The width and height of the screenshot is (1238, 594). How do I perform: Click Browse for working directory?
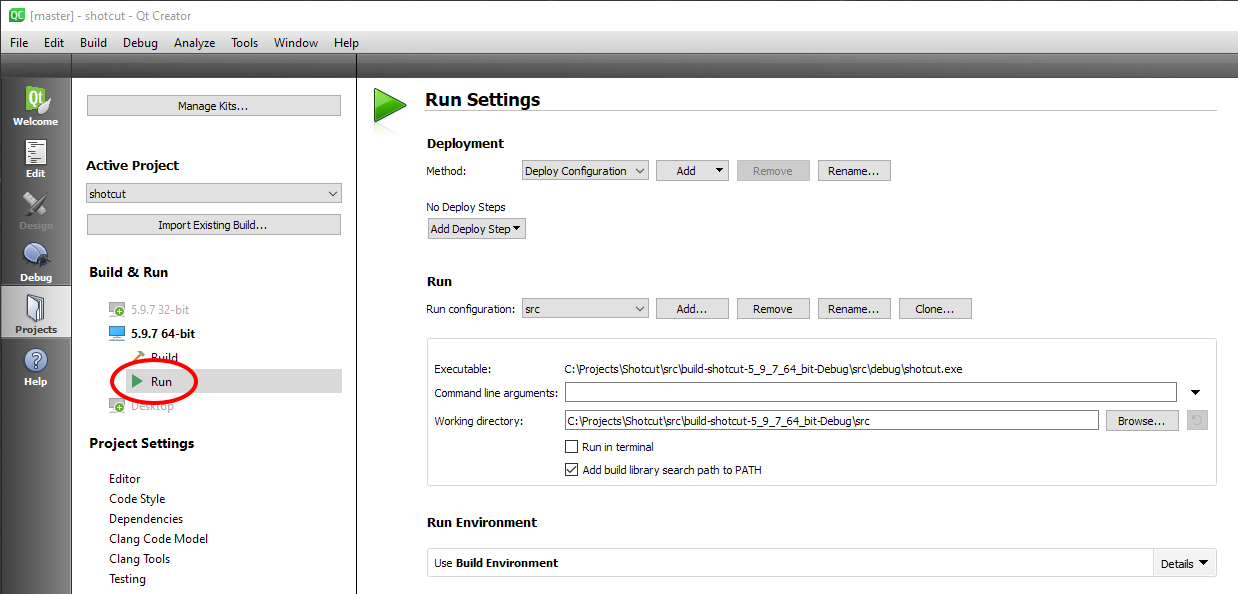pyautogui.click(x=1141, y=421)
